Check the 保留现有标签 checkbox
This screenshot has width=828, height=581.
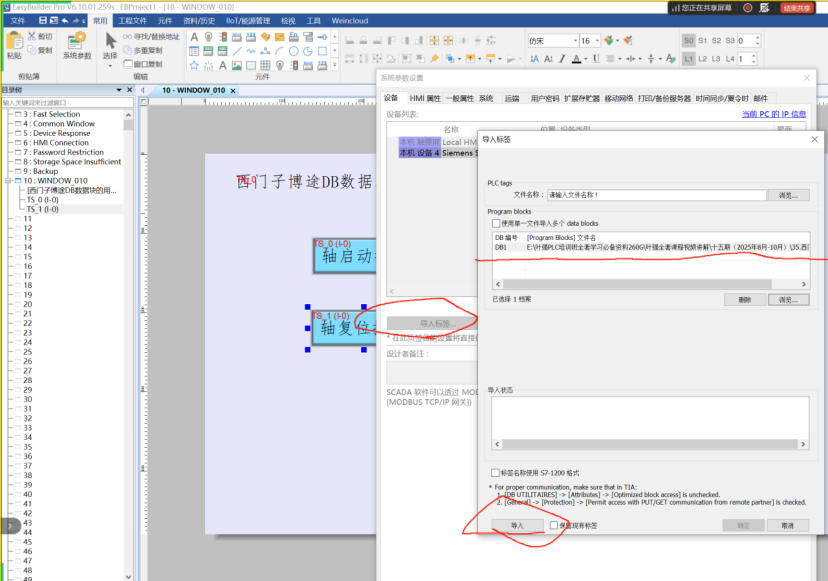553,526
